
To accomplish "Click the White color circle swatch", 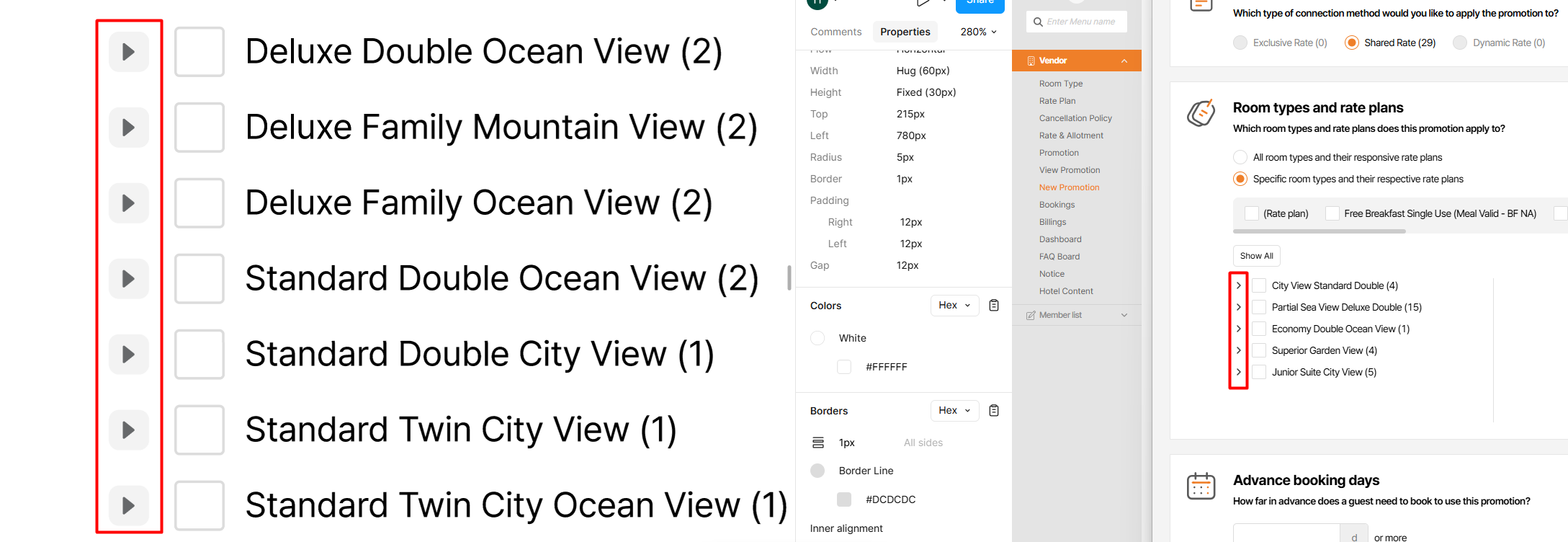I will click(817, 338).
